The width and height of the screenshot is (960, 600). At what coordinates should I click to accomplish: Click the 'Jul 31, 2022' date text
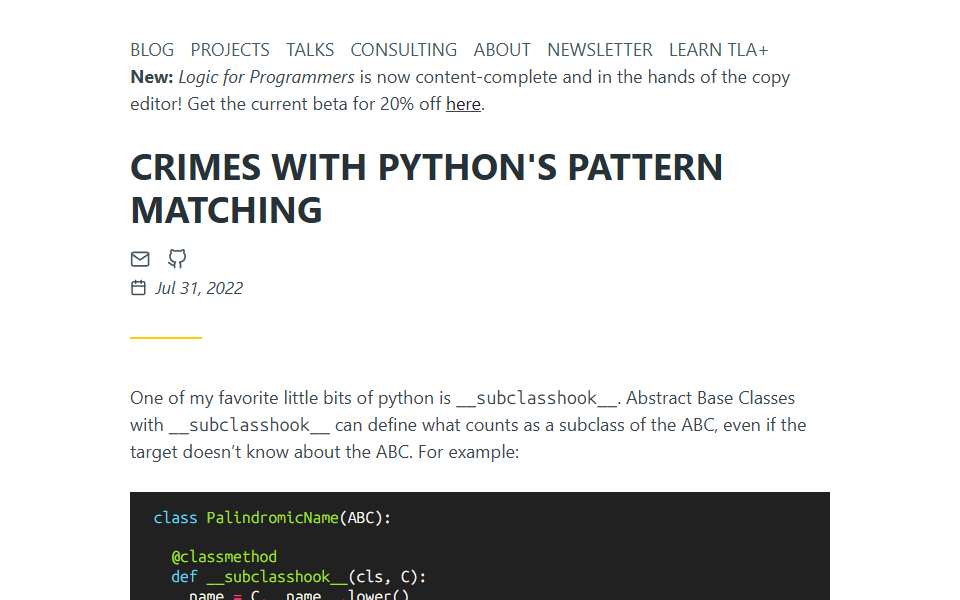pyautogui.click(x=199, y=288)
